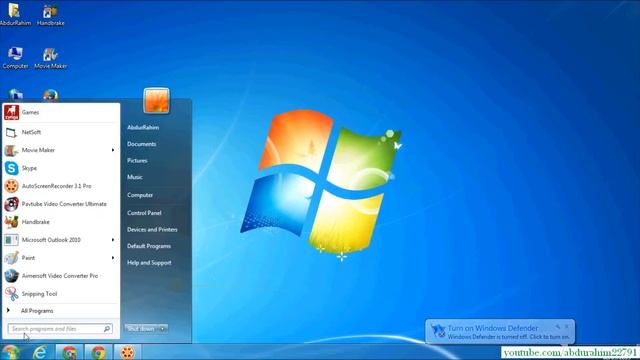Open Help and Support
Screen dimensions: 640x360
[x=149, y=263]
